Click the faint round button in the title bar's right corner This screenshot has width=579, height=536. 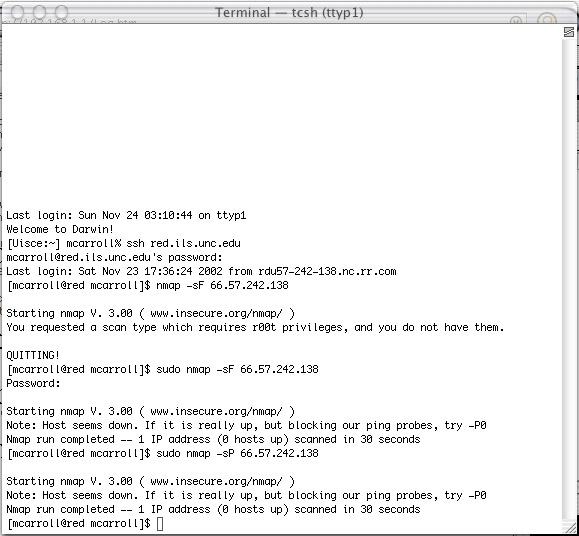(x=547, y=18)
